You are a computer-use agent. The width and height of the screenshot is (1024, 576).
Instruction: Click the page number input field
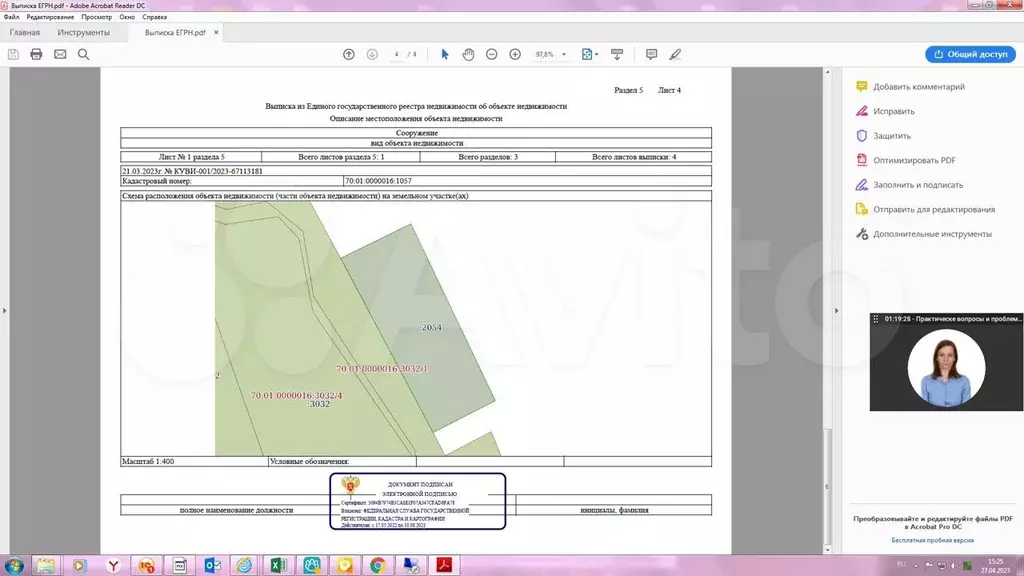(397, 54)
